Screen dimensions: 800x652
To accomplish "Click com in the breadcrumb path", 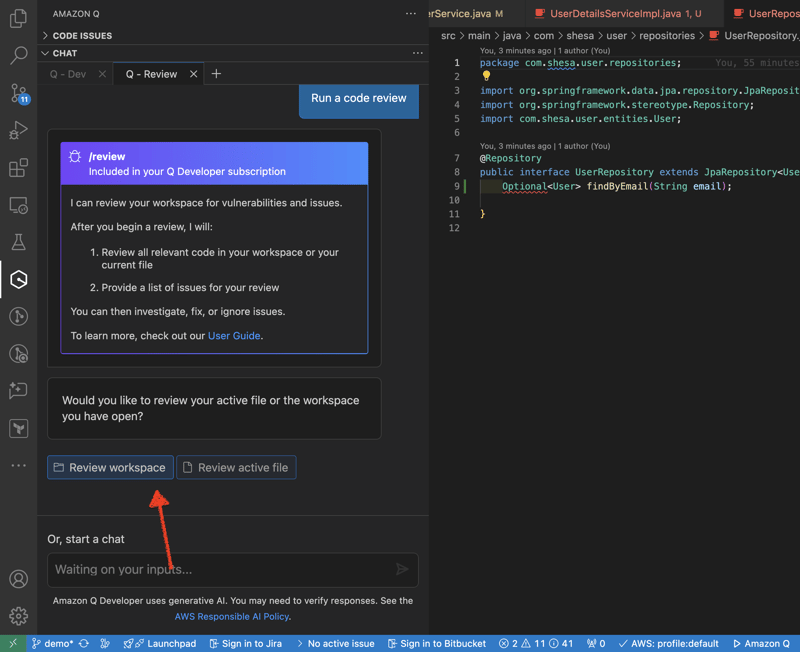I will pos(544,36).
